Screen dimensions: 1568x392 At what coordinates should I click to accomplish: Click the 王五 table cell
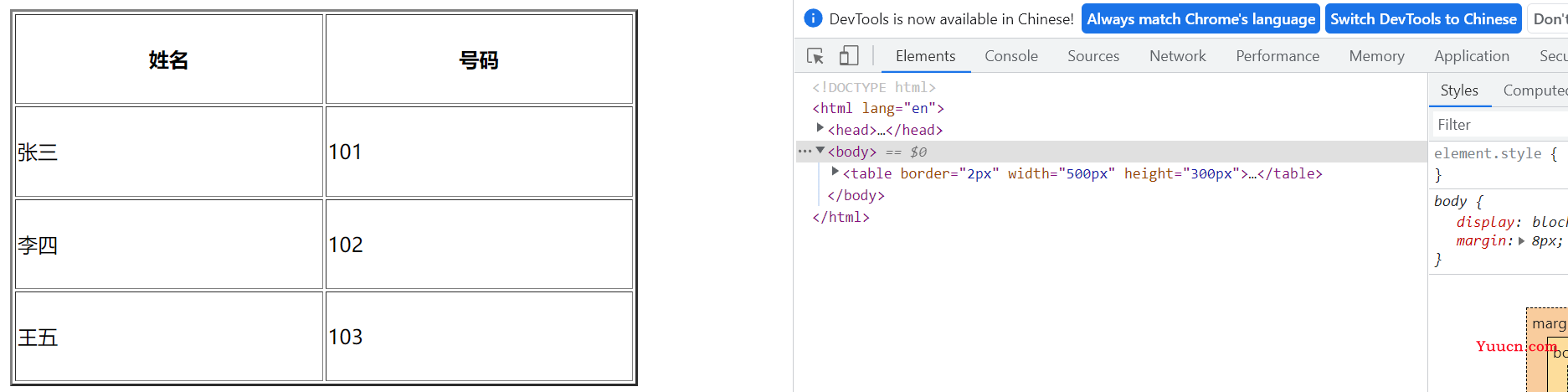tap(169, 337)
